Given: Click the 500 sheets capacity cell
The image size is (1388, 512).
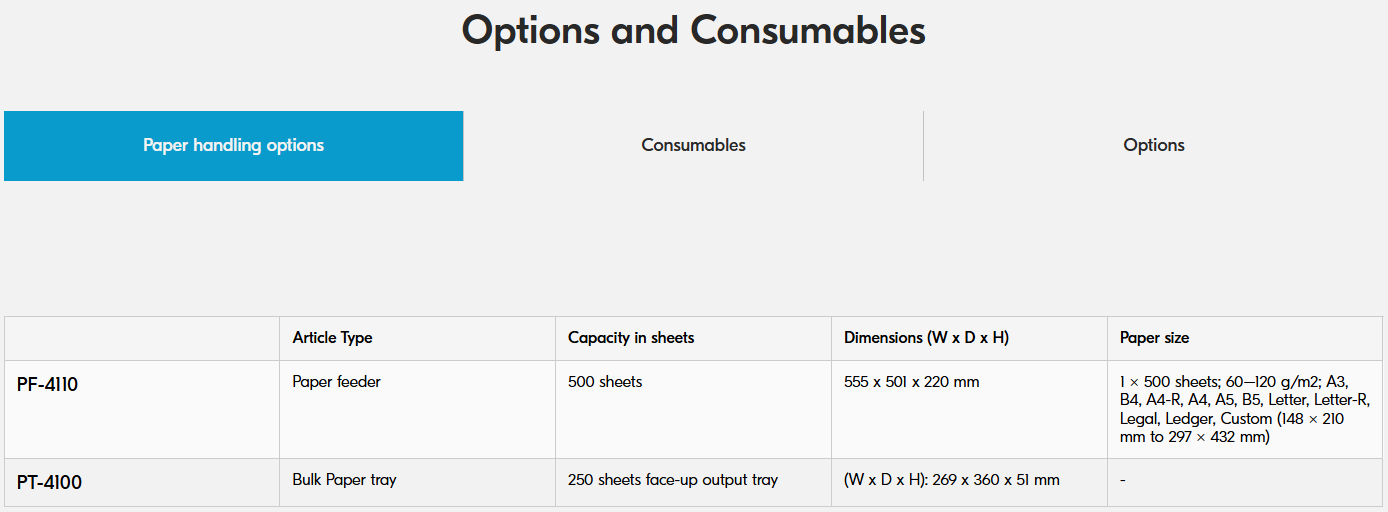Looking at the screenshot, I should [x=693, y=409].
